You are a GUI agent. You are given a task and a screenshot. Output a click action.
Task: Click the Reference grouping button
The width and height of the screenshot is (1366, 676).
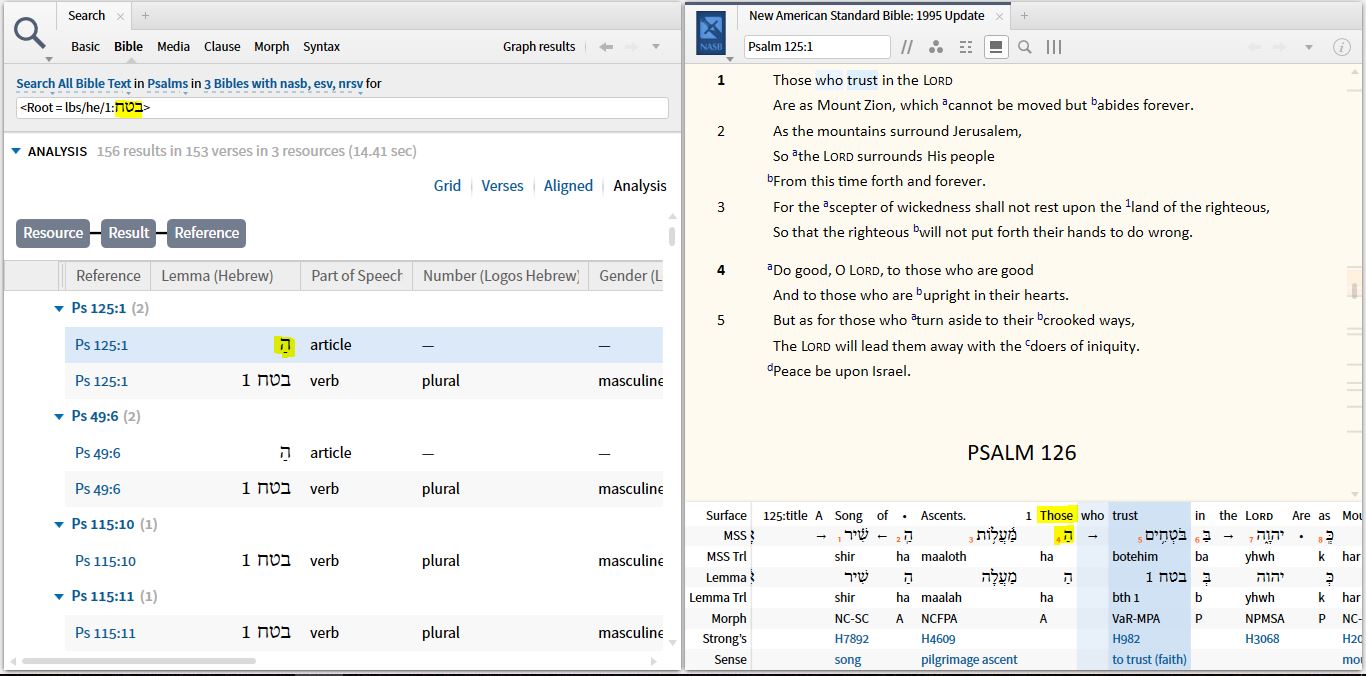pyautogui.click(x=206, y=233)
